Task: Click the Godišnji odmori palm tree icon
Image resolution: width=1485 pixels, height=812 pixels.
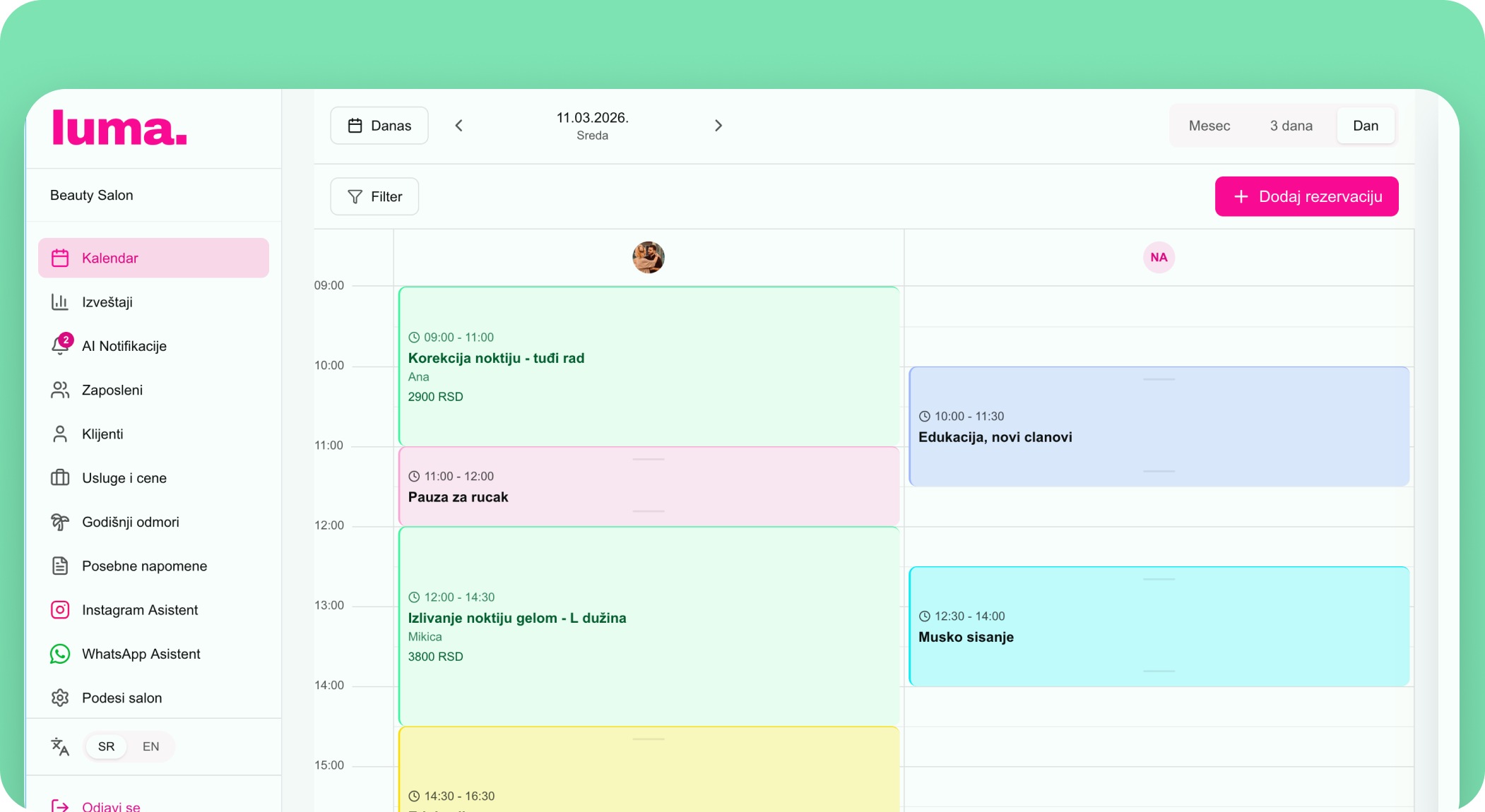Action: point(60,522)
